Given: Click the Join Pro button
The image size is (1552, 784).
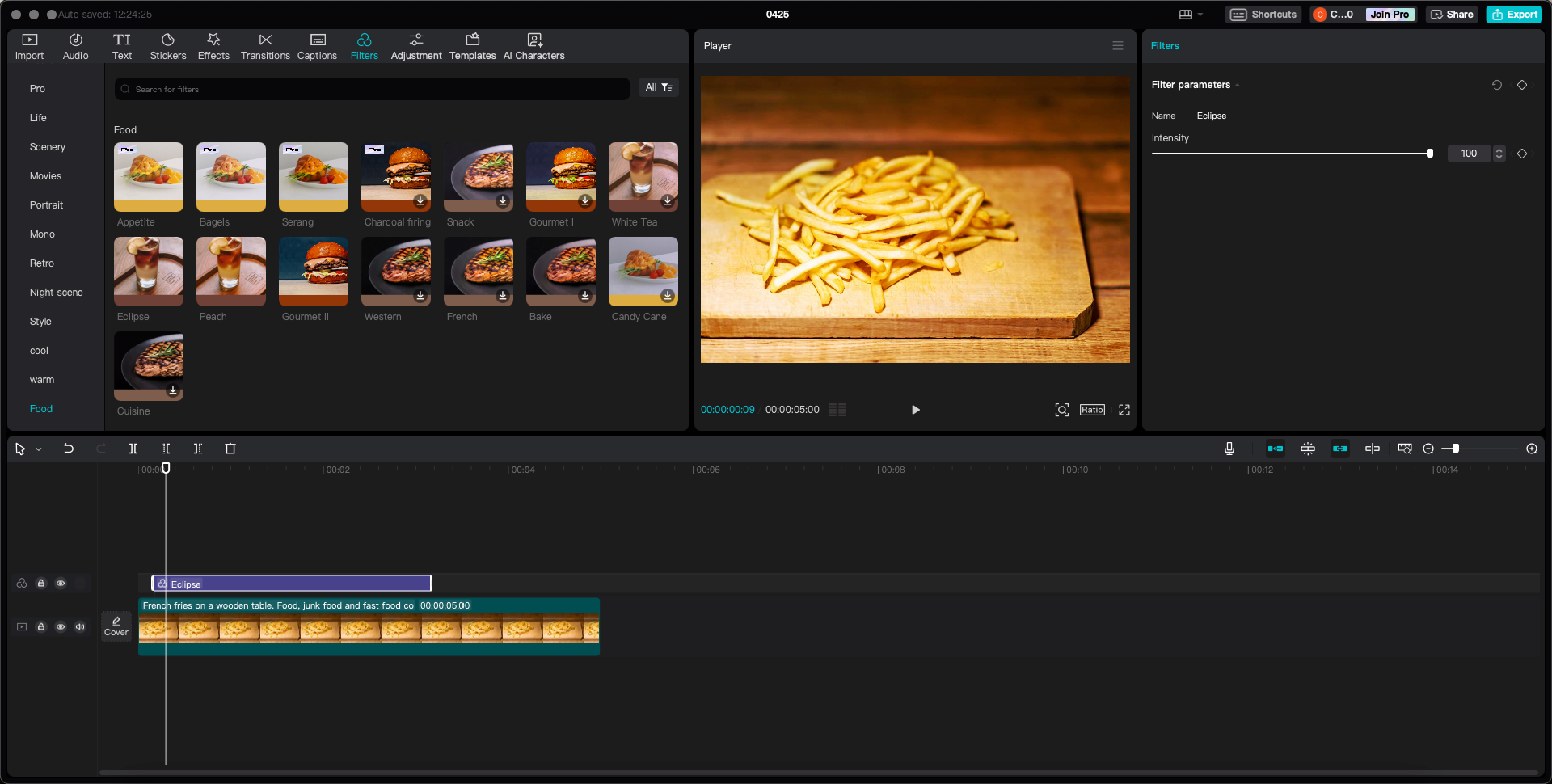Looking at the screenshot, I should [1390, 15].
